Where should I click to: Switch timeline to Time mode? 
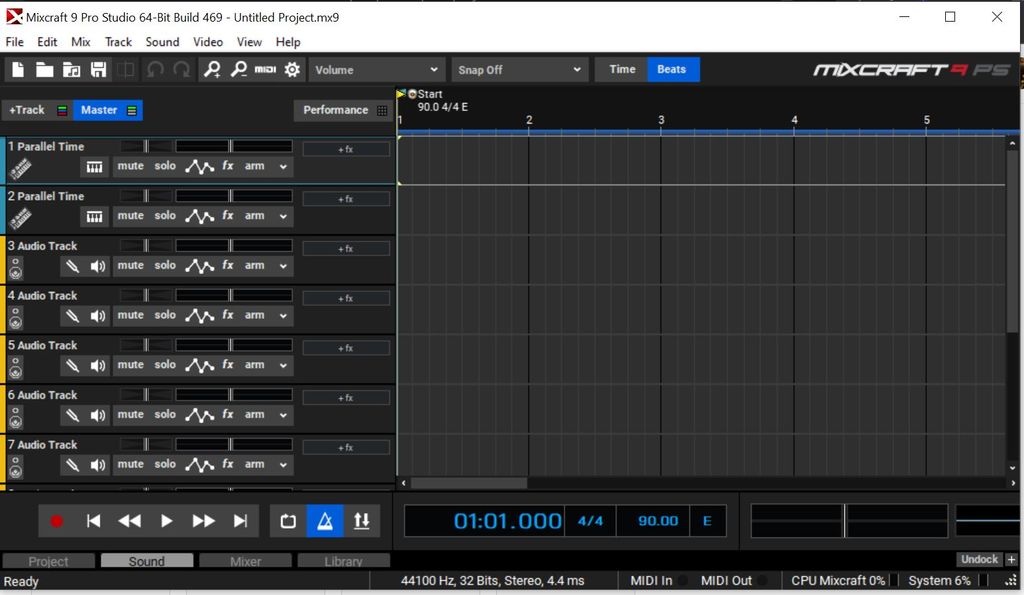pos(622,69)
